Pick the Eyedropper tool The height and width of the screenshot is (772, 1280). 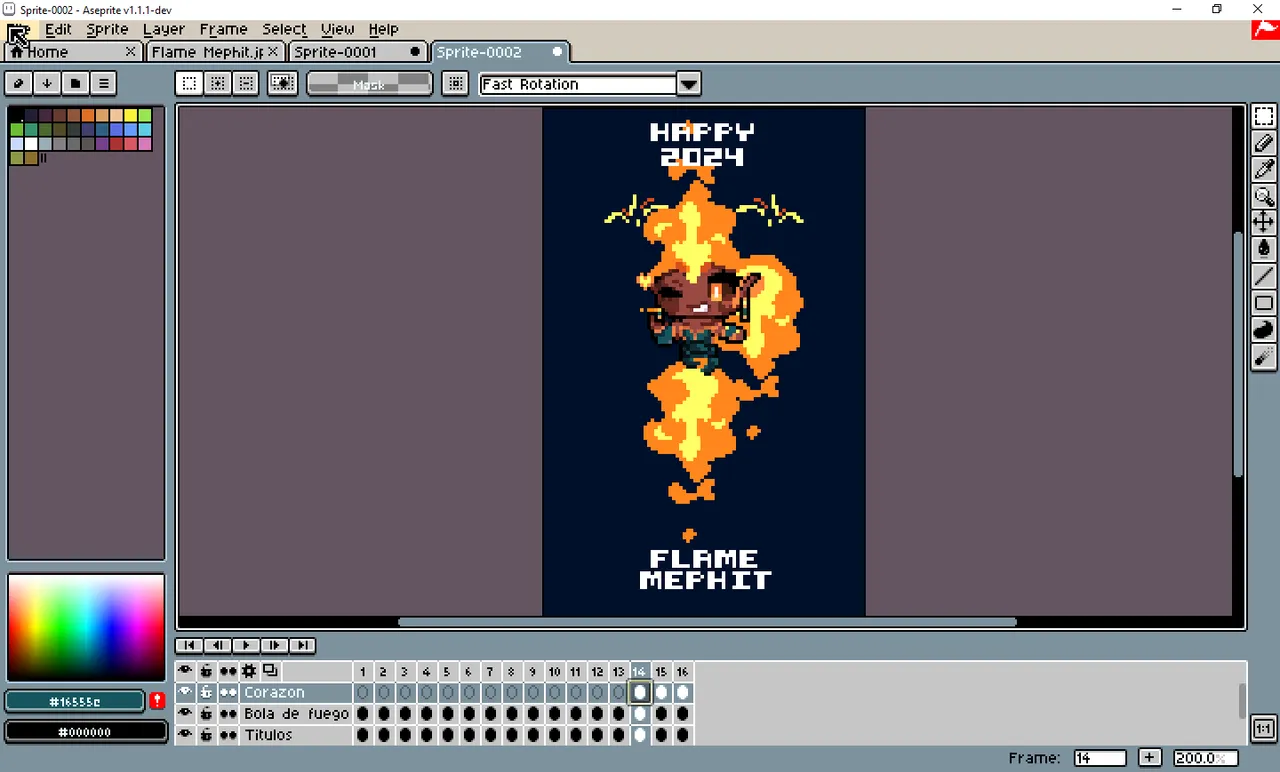point(1264,169)
